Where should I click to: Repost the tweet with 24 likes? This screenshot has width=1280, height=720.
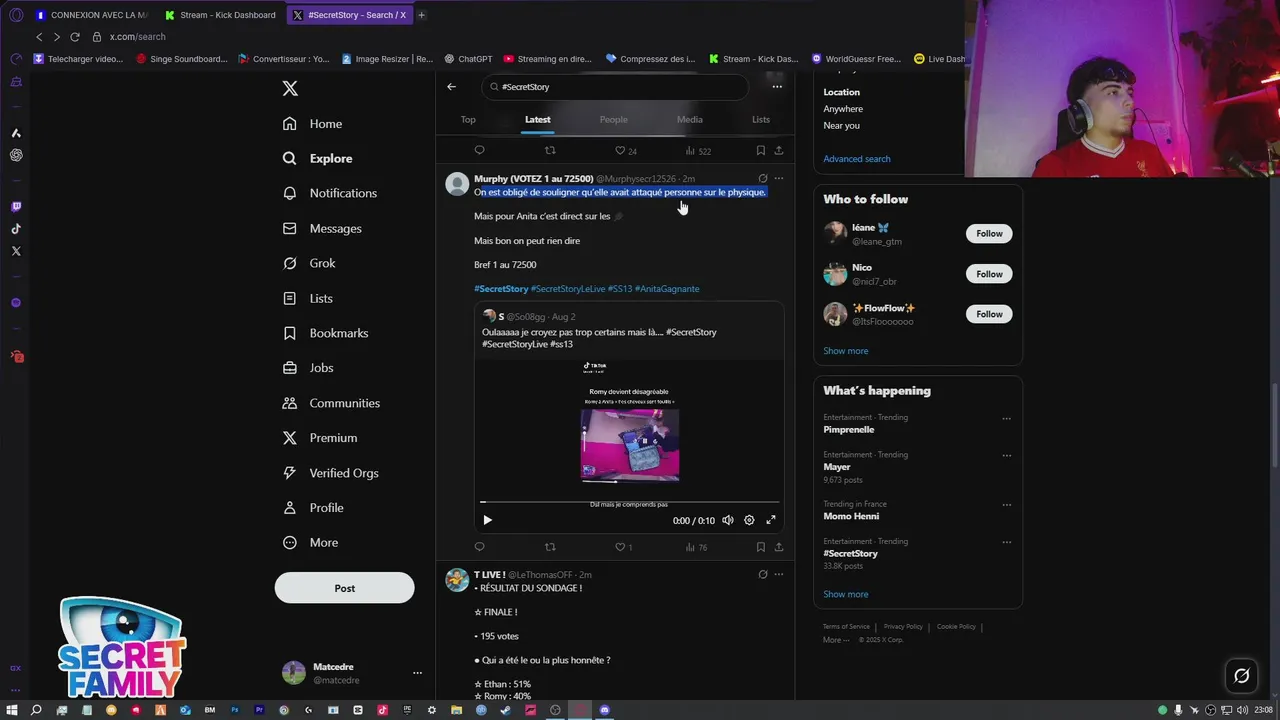click(550, 150)
